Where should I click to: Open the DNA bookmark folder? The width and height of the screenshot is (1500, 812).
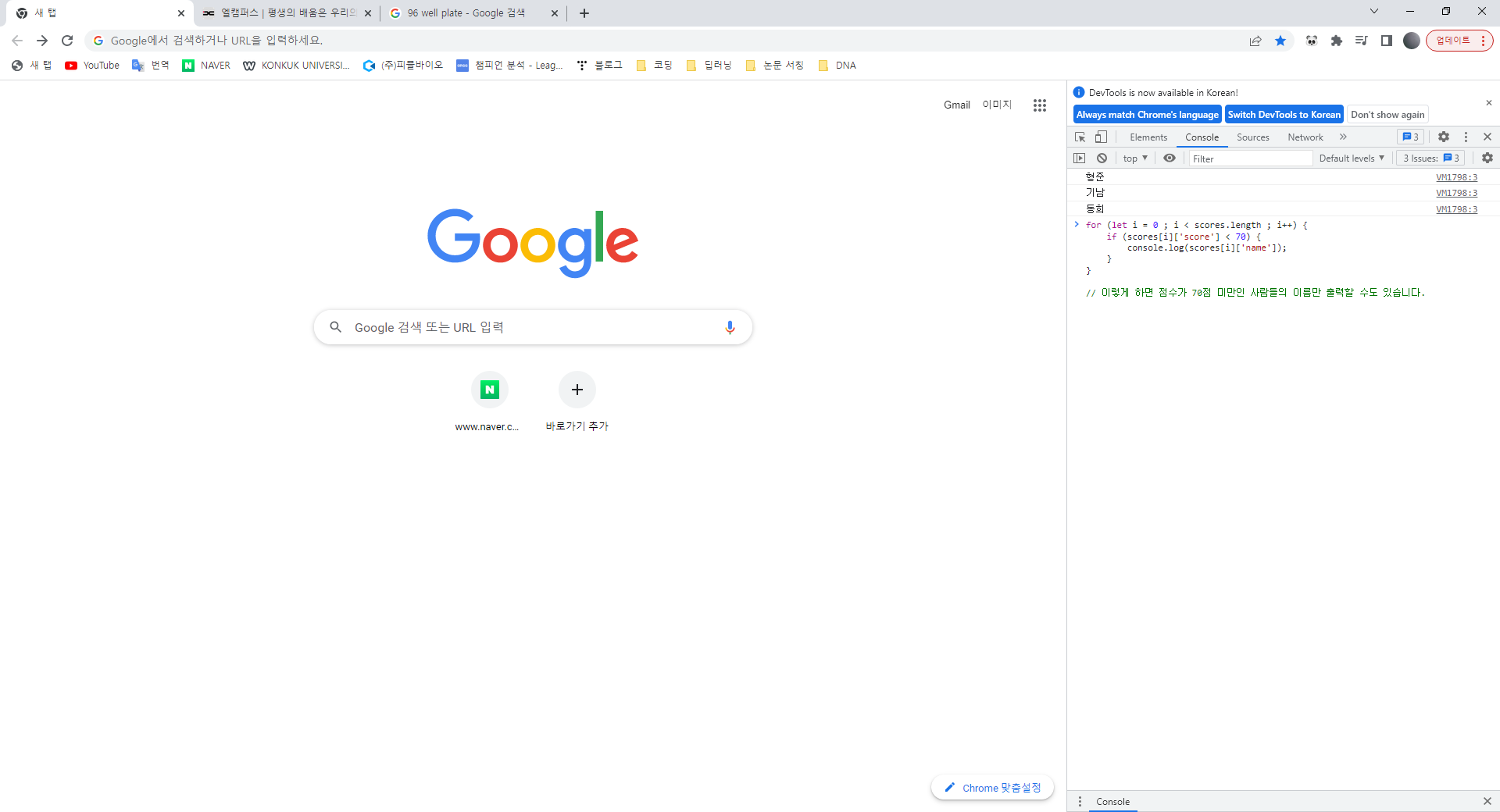(837, 66)
